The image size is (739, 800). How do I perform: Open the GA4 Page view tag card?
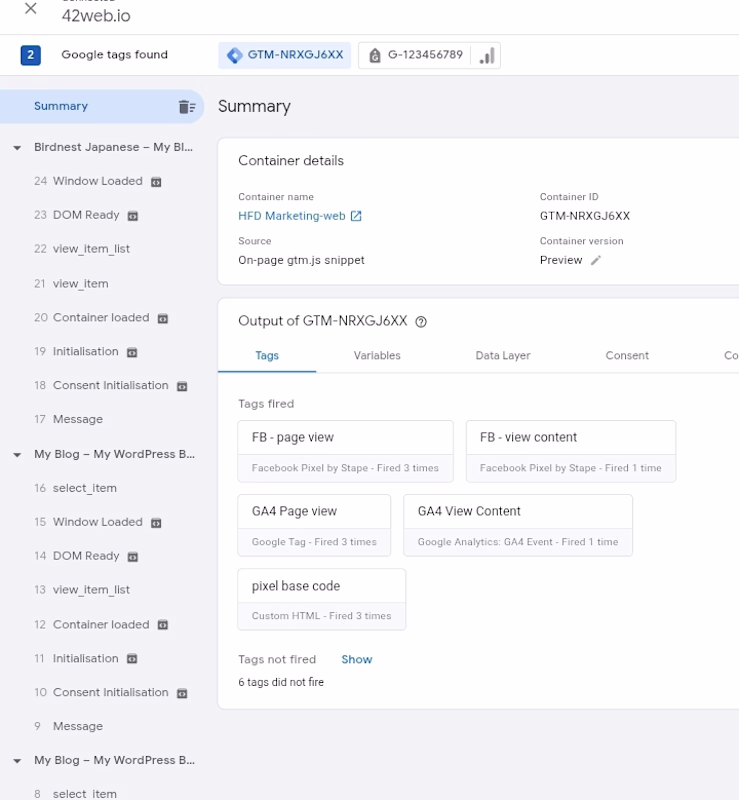(x=314, y=526)
